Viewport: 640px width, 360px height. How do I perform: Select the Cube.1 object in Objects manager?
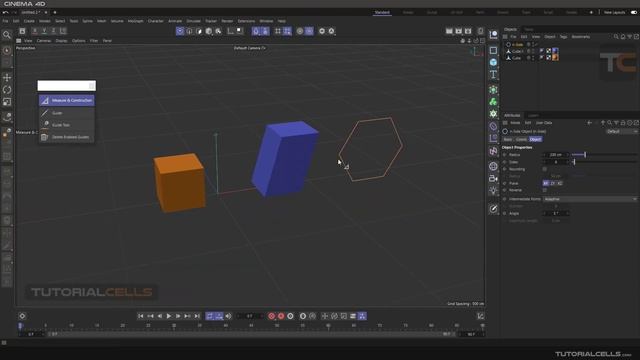(x=517, y=51)
